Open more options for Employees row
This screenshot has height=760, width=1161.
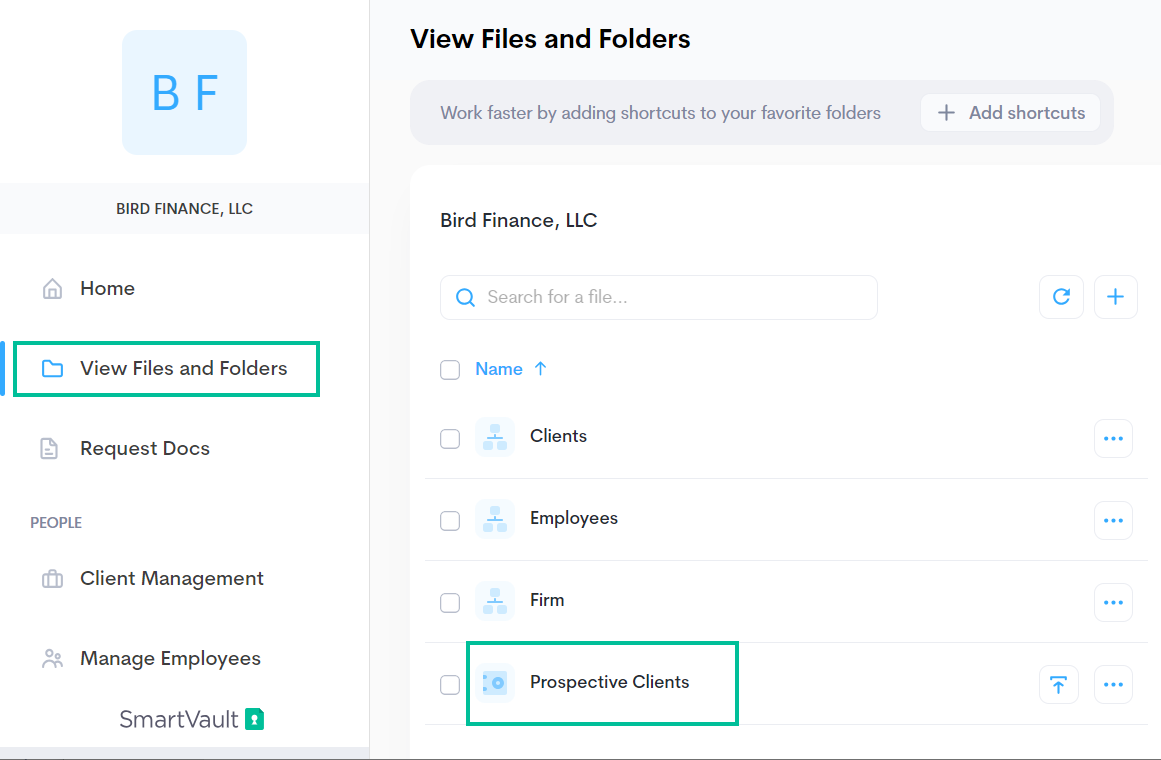[x=1113, y=521]
